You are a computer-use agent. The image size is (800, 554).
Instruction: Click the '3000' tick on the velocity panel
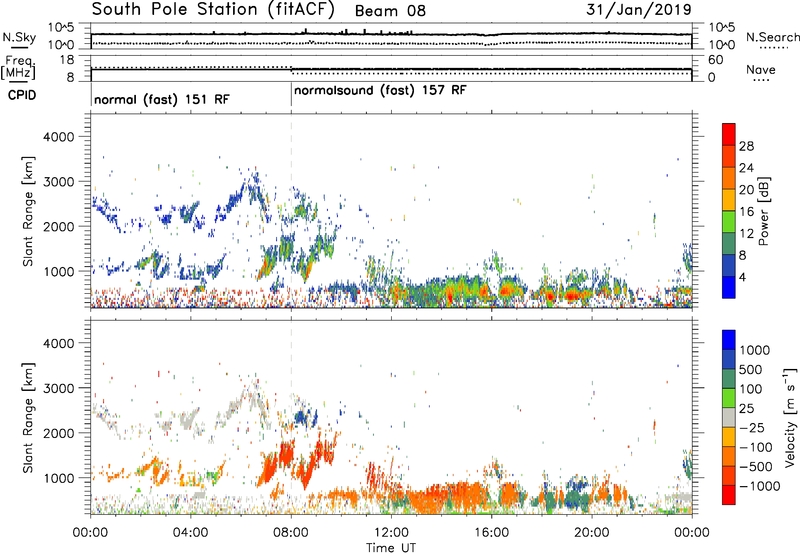59,388
